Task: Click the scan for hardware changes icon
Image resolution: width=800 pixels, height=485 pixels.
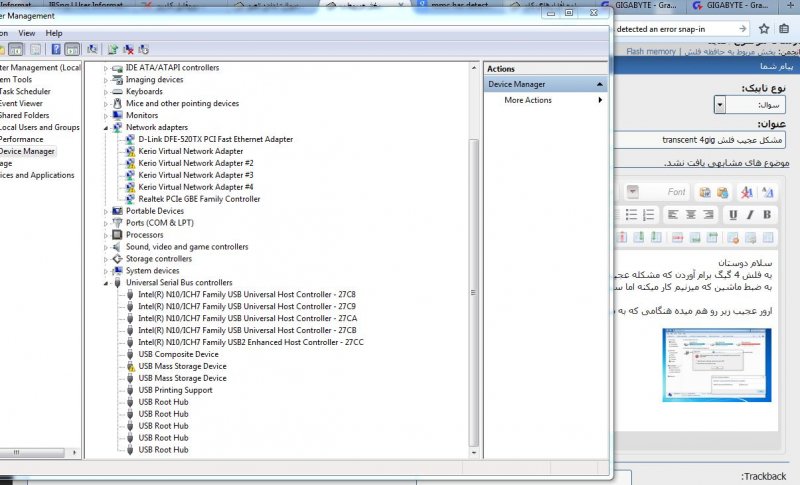Action: (x=92, y=49)
